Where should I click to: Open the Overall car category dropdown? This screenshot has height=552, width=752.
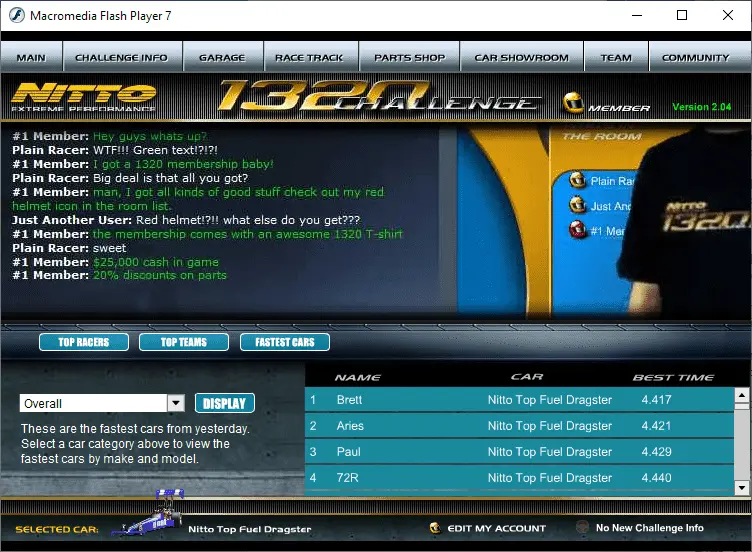click(175, 403)
